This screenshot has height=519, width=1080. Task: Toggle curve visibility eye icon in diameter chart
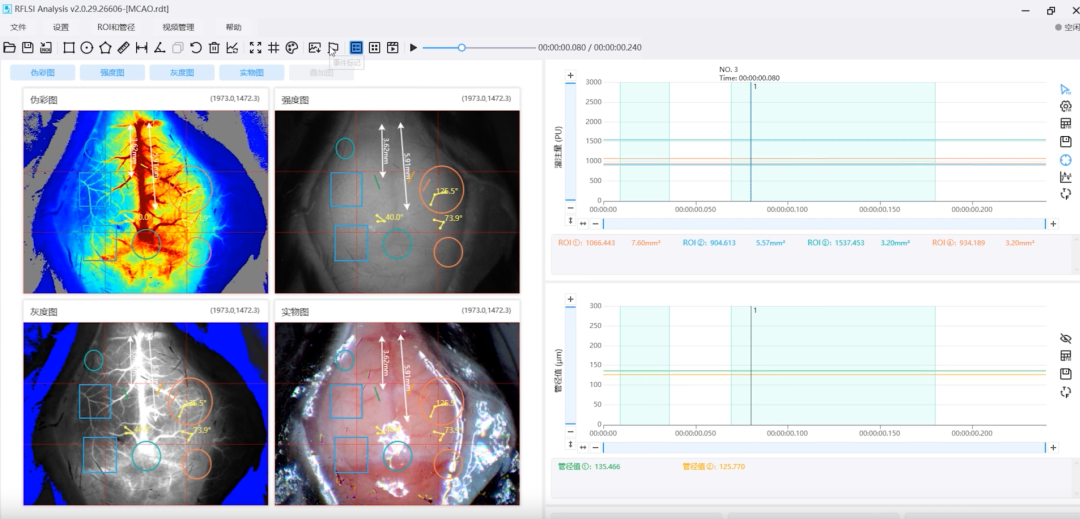coord(1066,339)
